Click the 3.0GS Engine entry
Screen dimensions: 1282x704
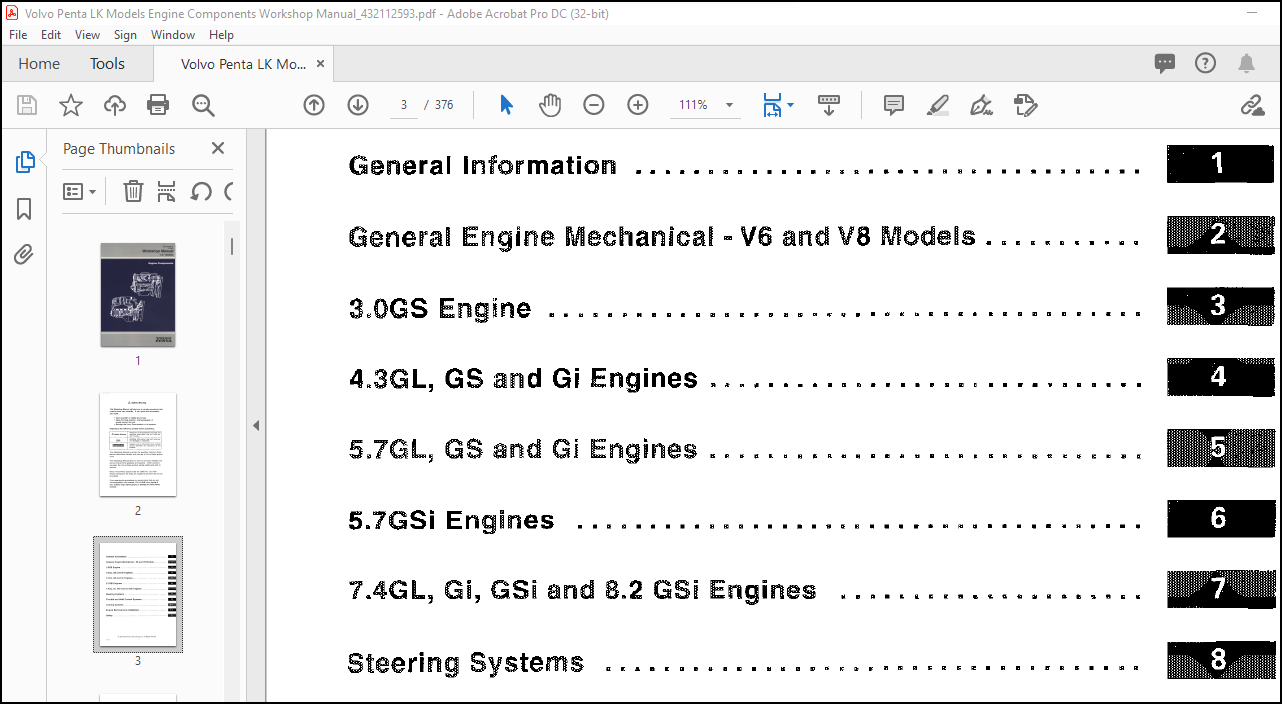pos(440,308)
